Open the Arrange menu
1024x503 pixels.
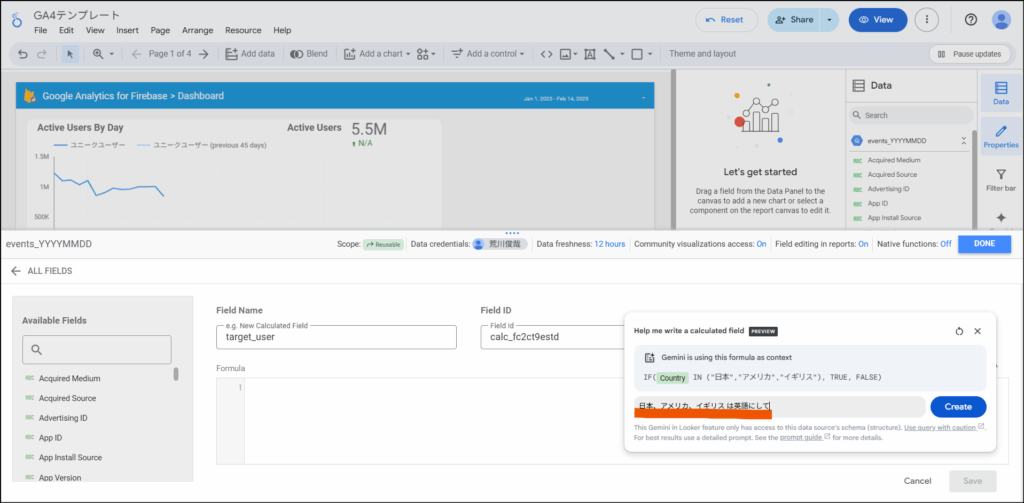[198, 31]
